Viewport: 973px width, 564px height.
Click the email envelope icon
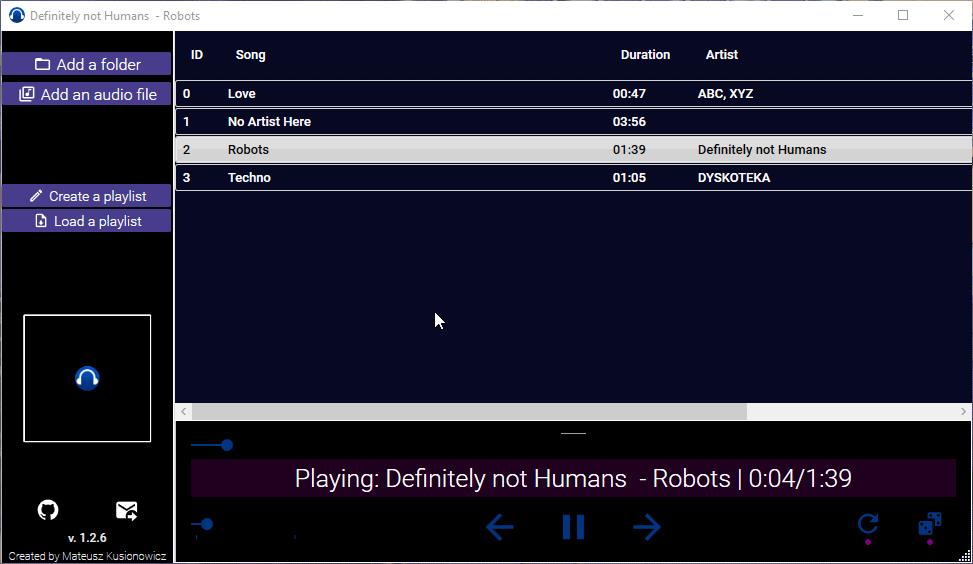coord(127,511)
